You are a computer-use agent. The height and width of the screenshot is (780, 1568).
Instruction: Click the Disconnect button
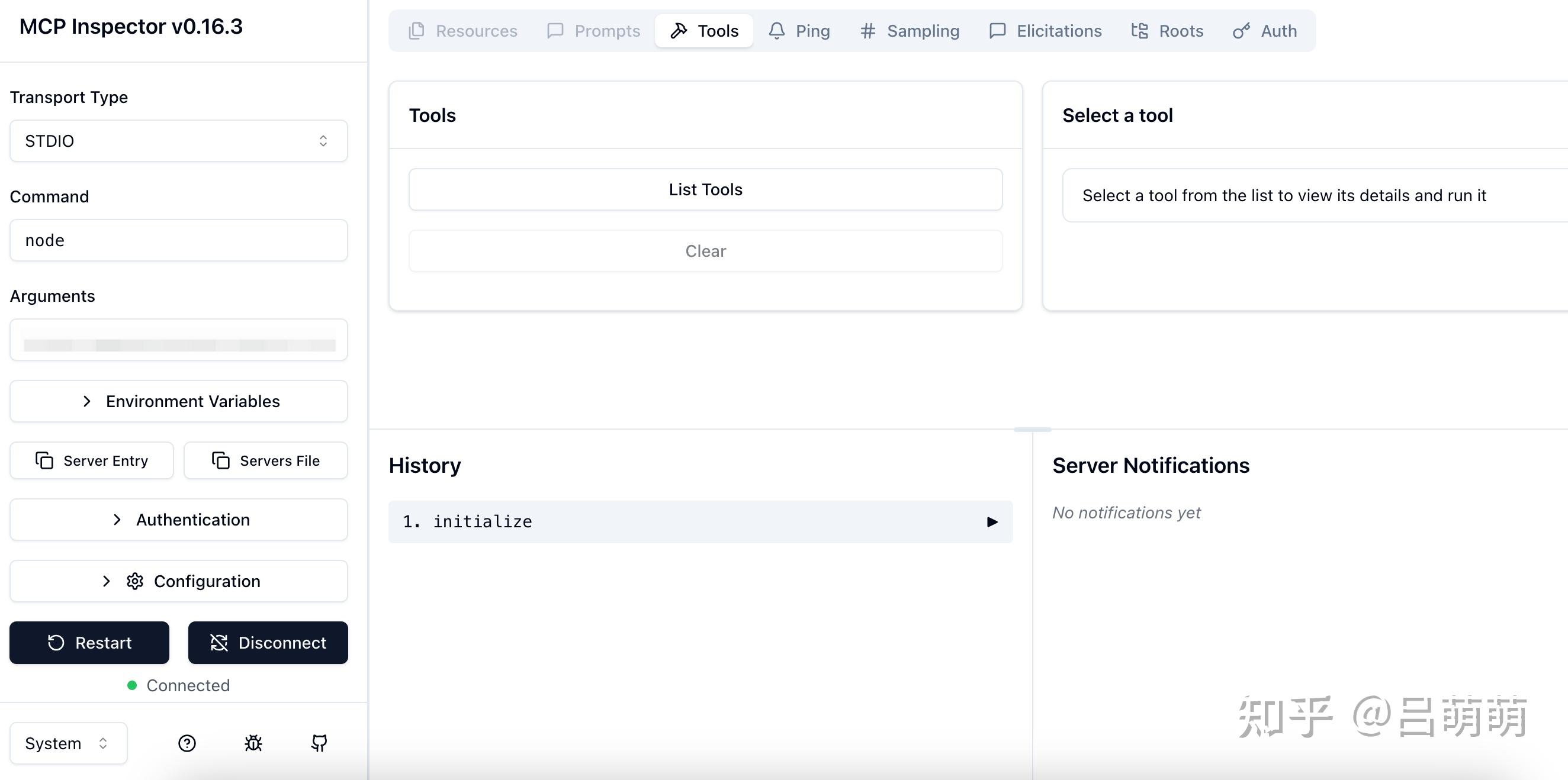click(268, 643)
